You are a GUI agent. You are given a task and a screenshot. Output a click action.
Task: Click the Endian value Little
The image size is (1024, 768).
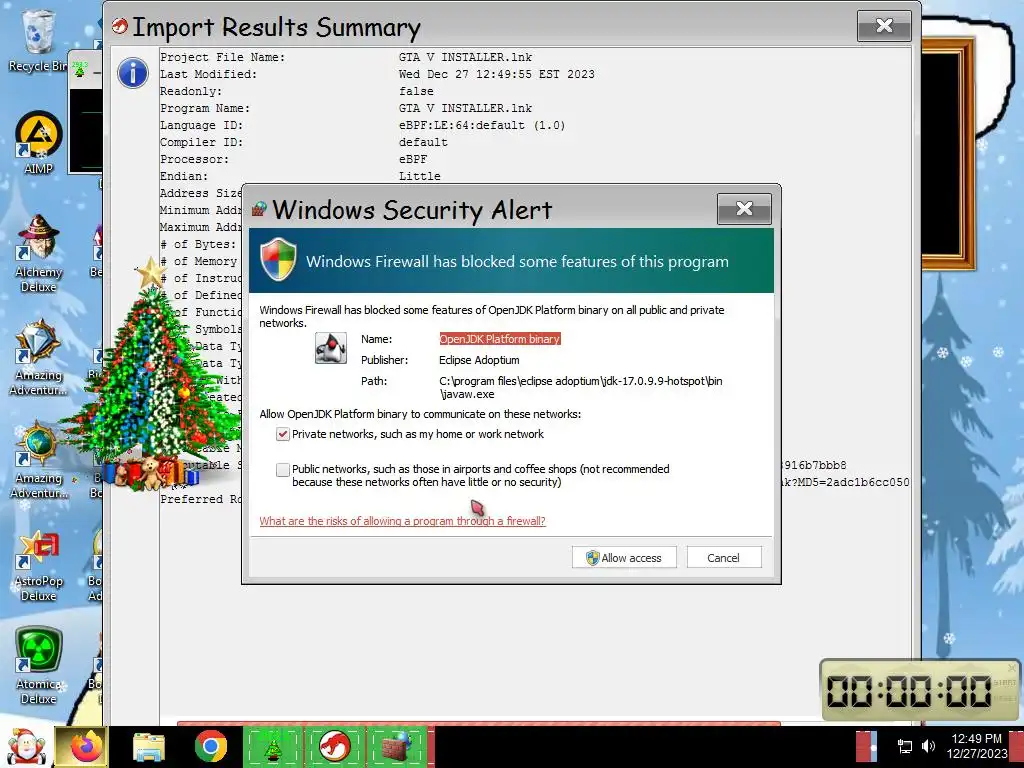[420, 176]
